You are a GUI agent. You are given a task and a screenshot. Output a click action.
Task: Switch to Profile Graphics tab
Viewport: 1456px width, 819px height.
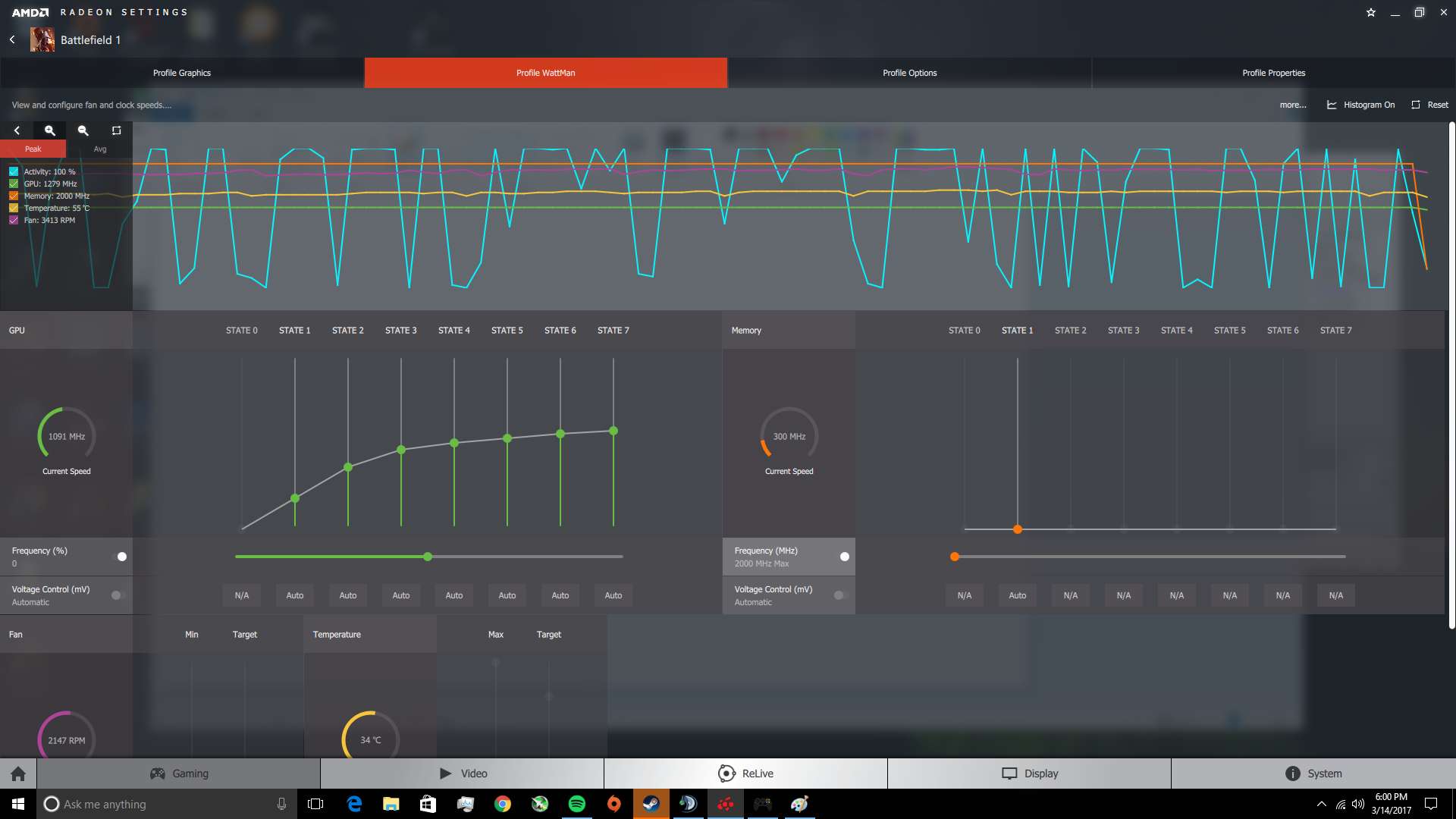click(182, 73)
